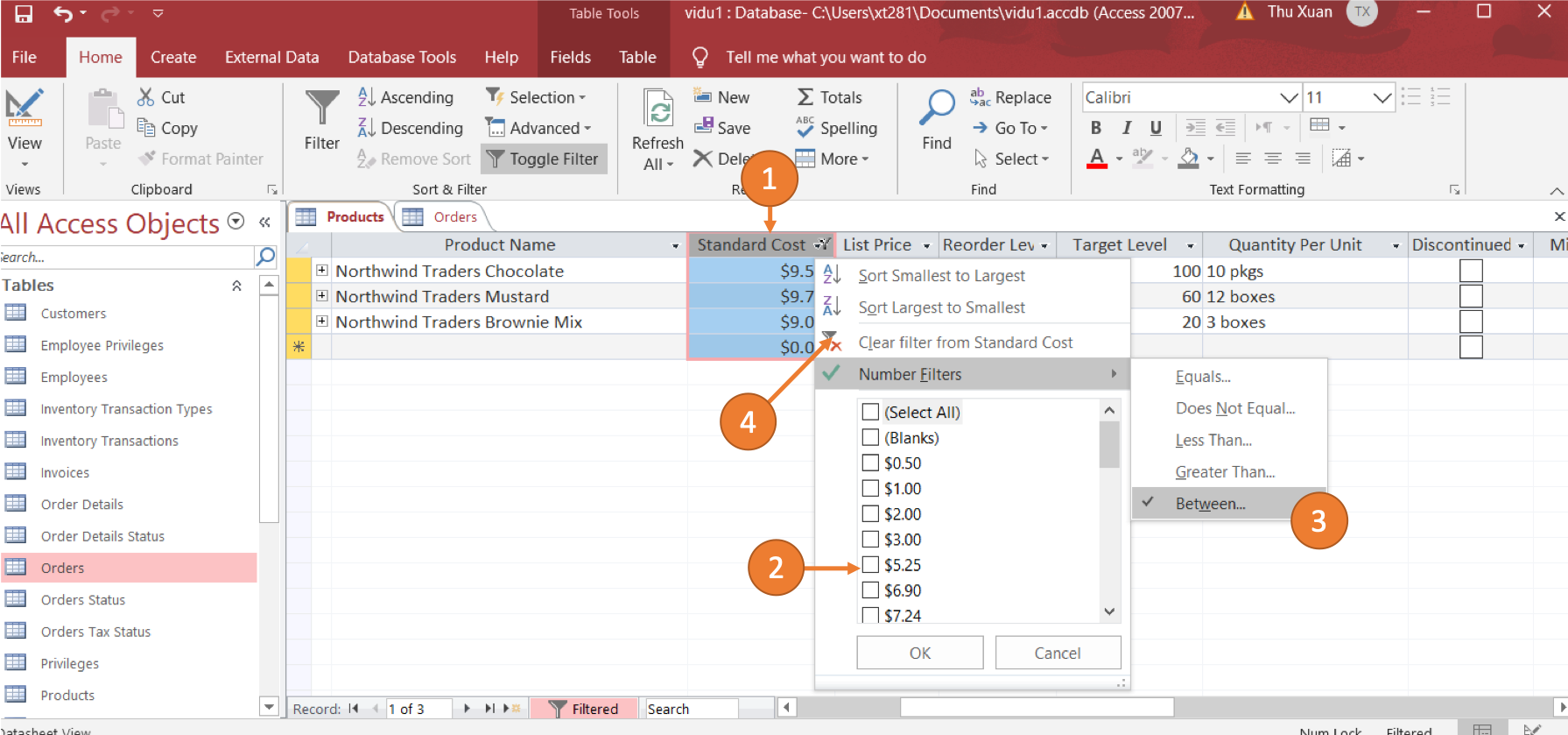Open the font name Calibri dropdown
Screen dimensions: 1568x735
click(x=1289, y=97)
